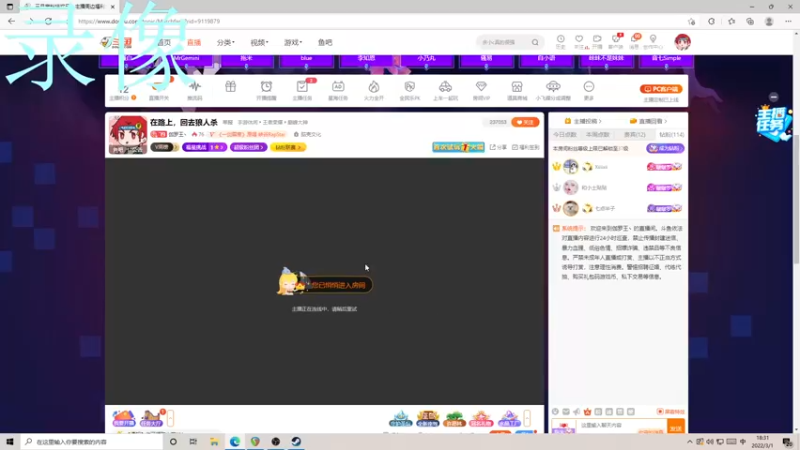Click the streamer avatar thumbnail

point(128,135)
